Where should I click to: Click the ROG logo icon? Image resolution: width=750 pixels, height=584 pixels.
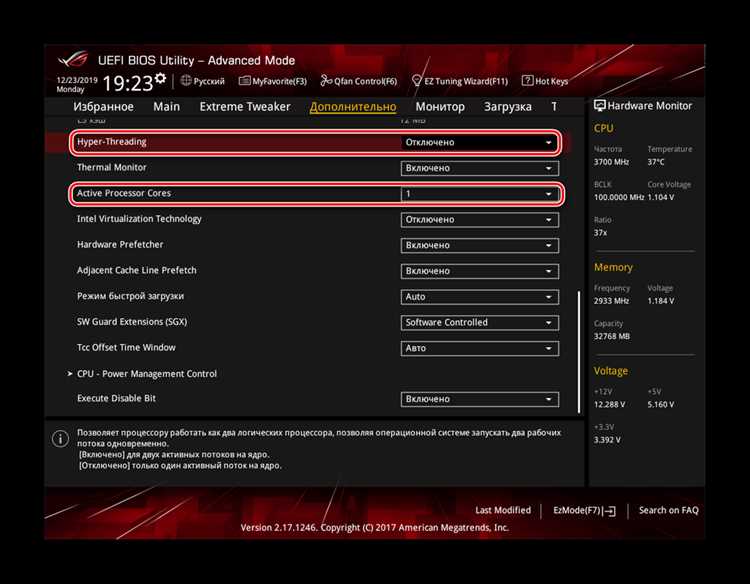73,60
